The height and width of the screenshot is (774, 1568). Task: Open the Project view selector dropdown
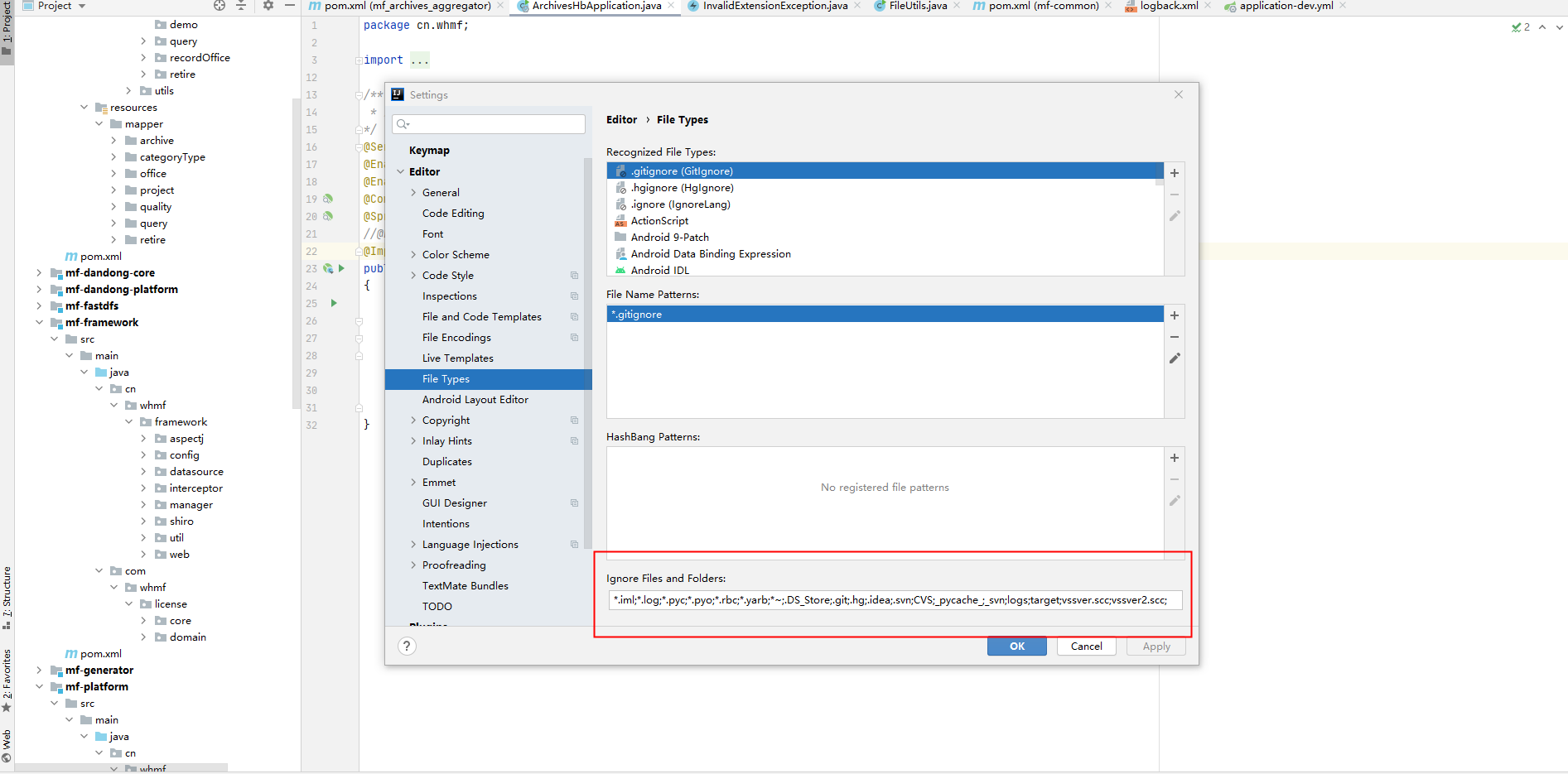[x=80, y=6]
